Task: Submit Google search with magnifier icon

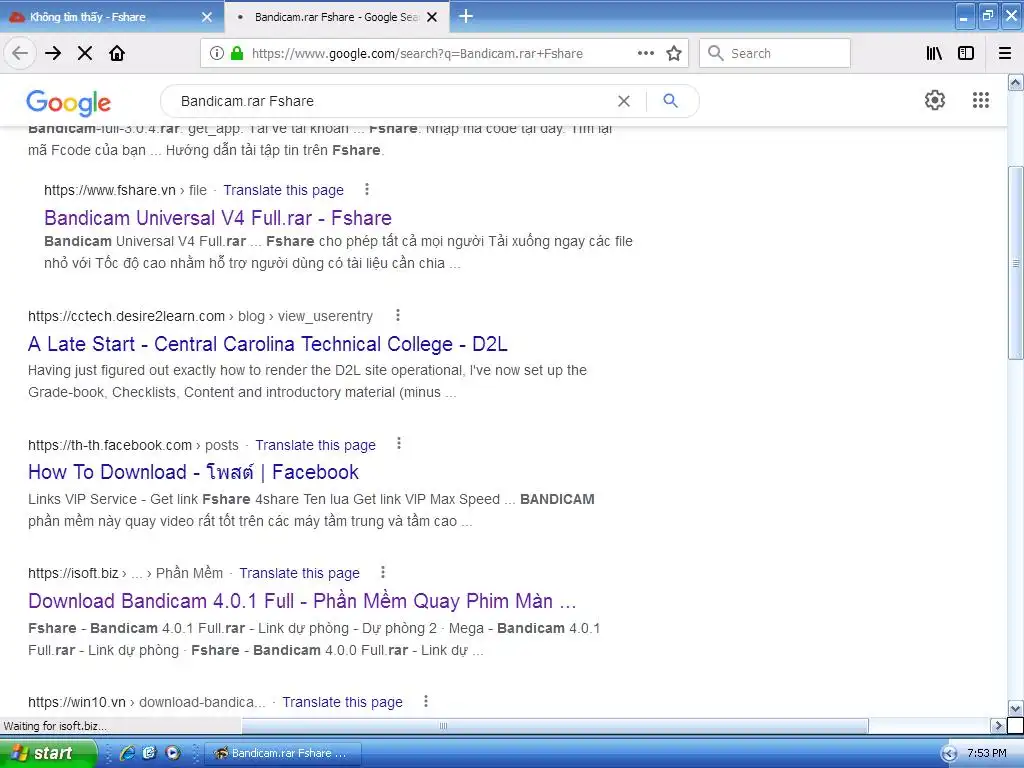Action: pos(671,101)
